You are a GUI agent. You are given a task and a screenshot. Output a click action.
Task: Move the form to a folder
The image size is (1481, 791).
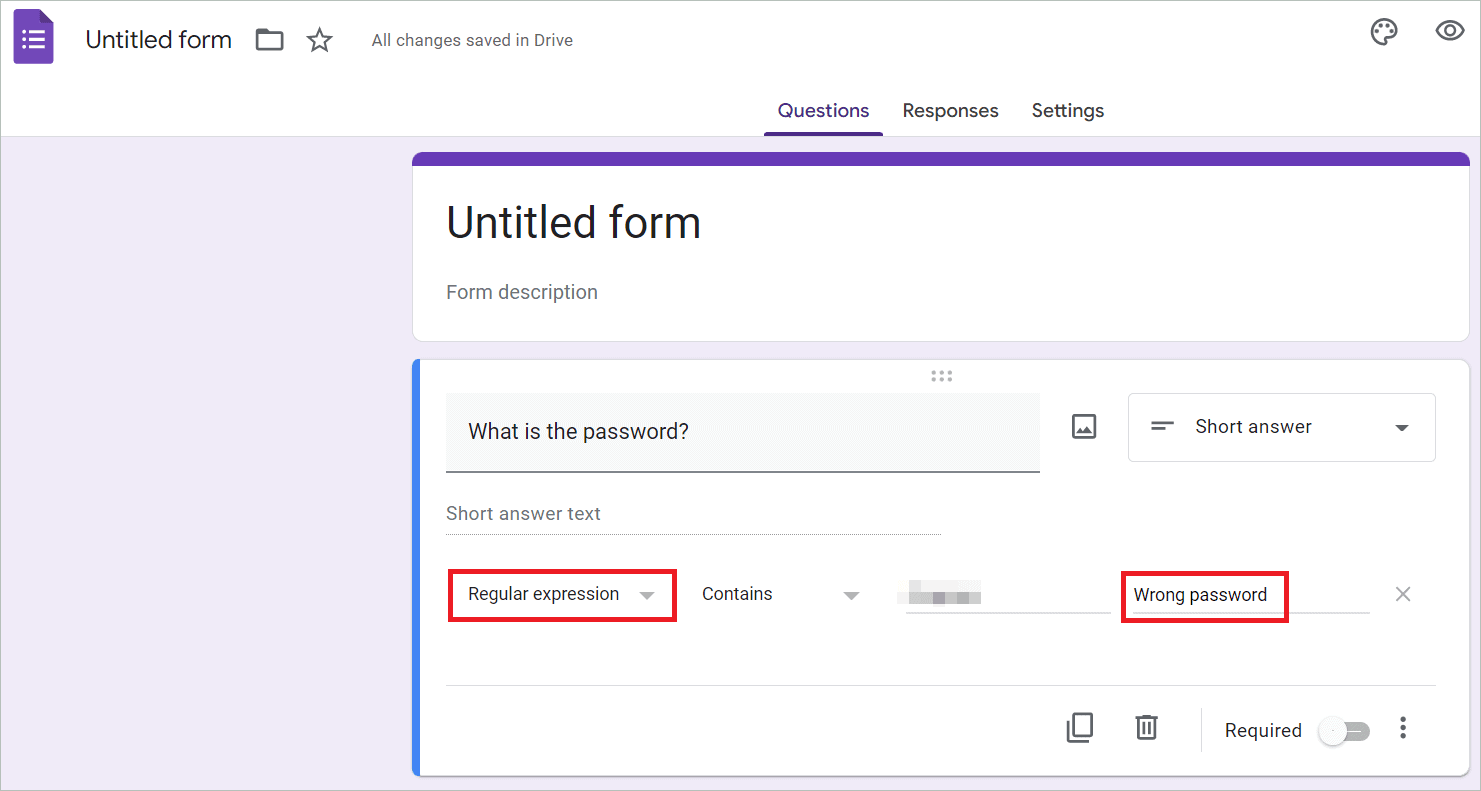point(269,39)
